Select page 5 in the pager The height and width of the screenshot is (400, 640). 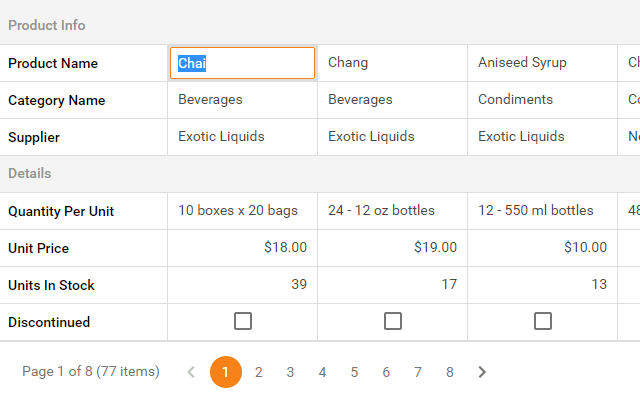[x=354, y=372]
